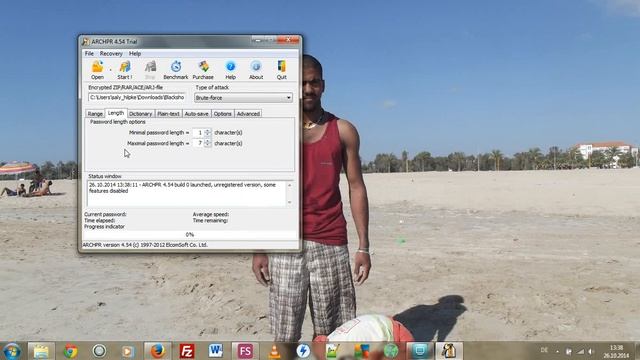
Task: Open an archive with the Open toolbar icon
Action: pos(98,70)
